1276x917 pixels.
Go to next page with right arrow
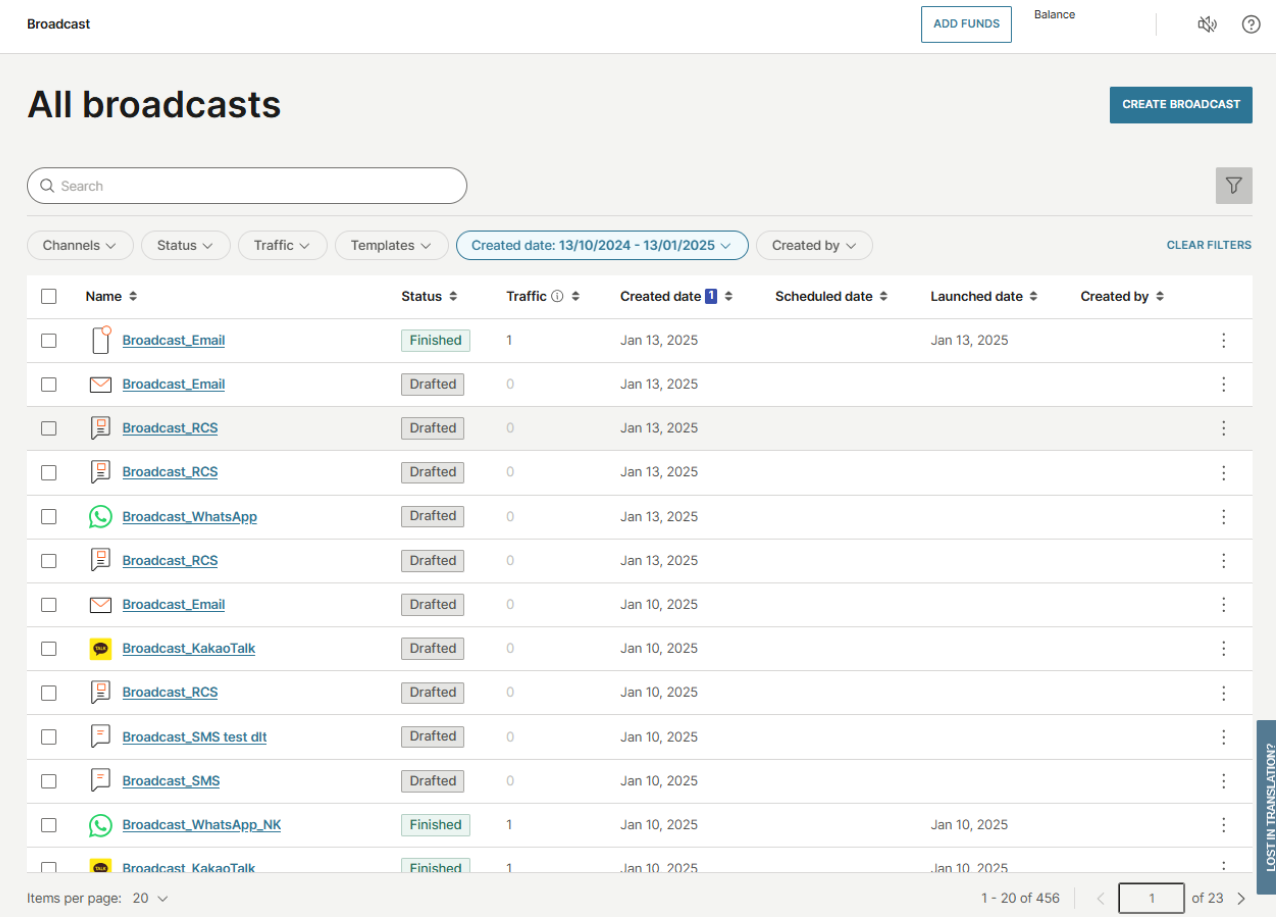[x=1241, y=899]
